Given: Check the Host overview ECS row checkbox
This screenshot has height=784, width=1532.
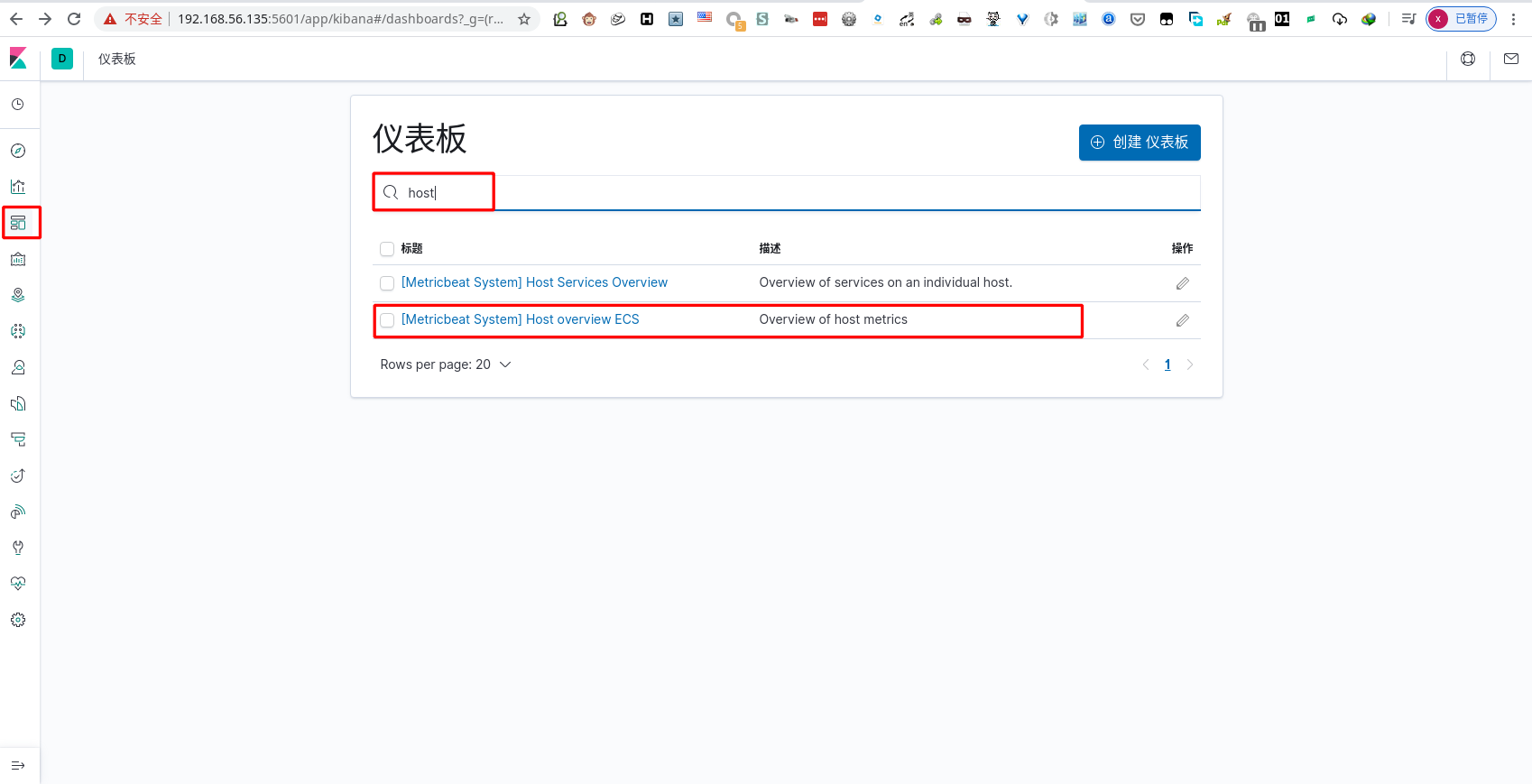Looking at the screenshot, I should click(x=387, y=320).
